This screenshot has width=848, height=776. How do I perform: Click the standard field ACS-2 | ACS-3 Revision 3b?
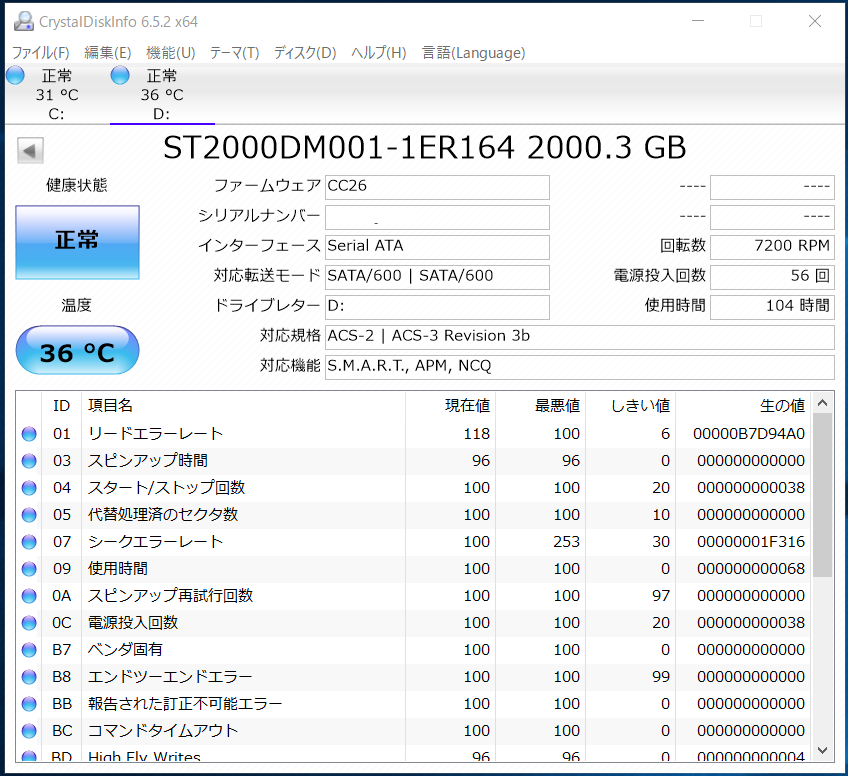pyautogui.click(x=580, y=337)
